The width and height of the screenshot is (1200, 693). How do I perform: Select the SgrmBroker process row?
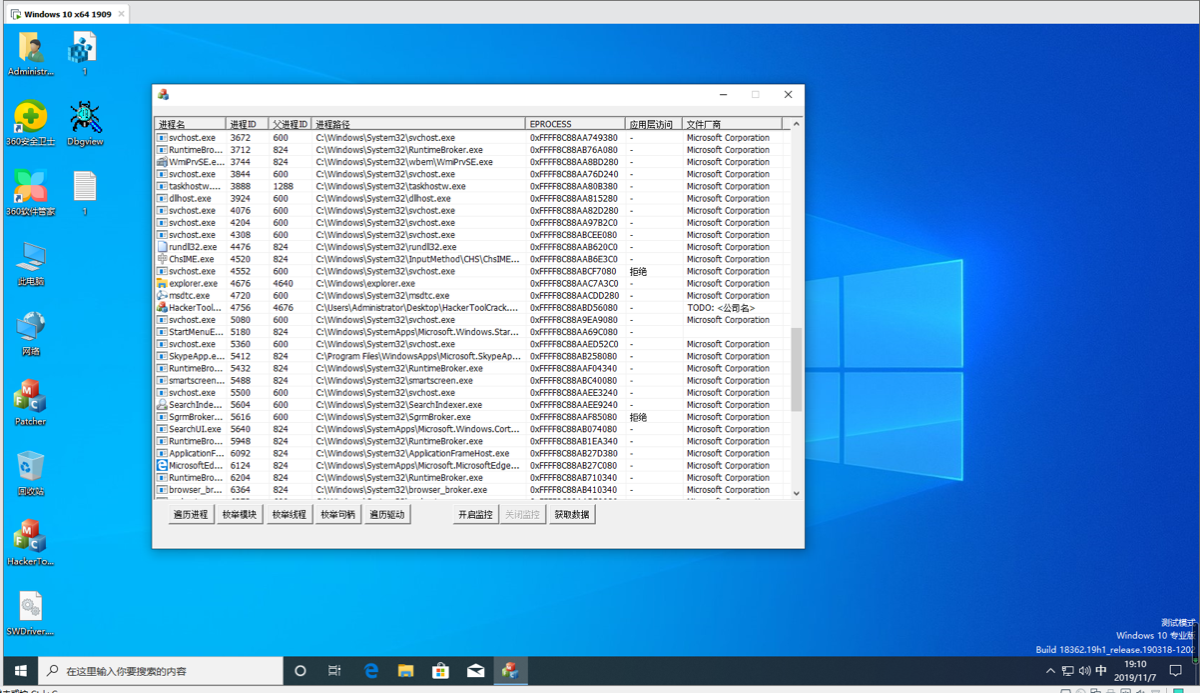[x=472, y=417]
